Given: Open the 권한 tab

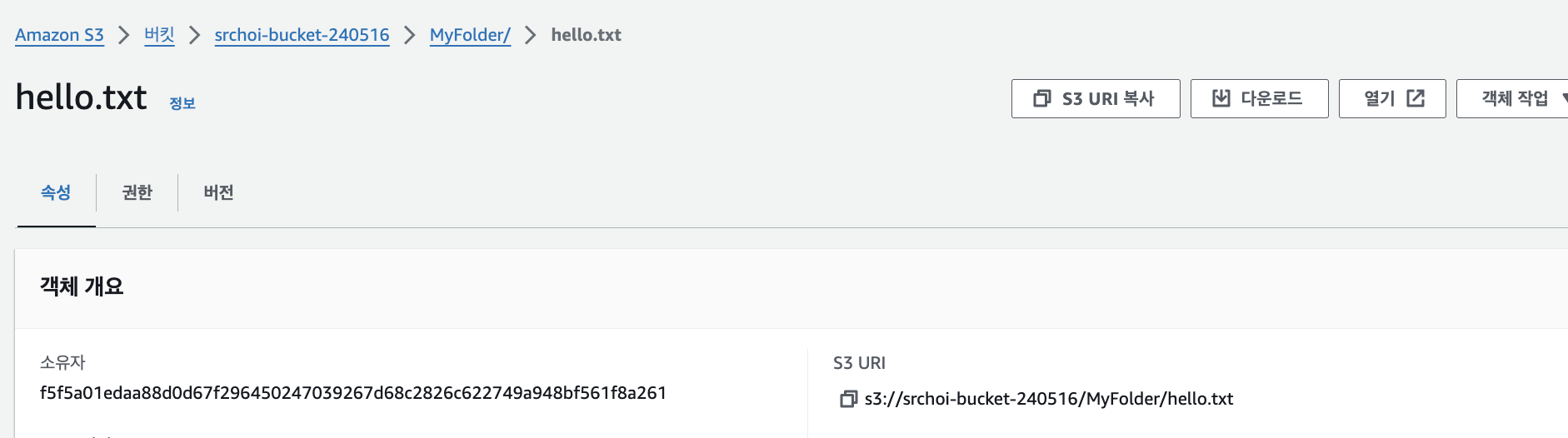Looking at the screenshot, I should [137, 193].
